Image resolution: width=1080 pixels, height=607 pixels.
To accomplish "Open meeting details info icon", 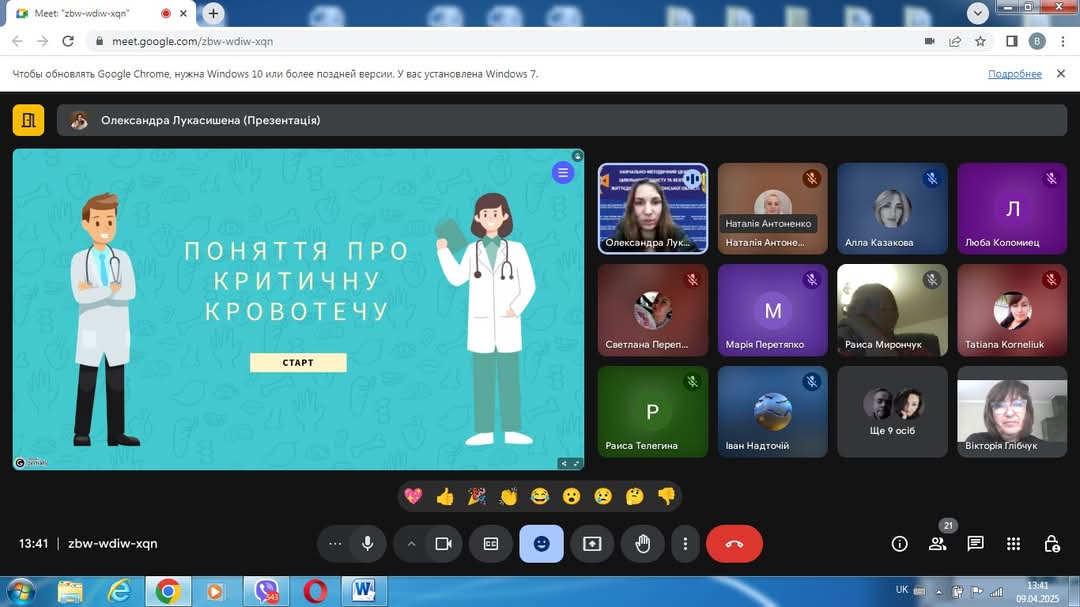I will click(x=900, y=544).
